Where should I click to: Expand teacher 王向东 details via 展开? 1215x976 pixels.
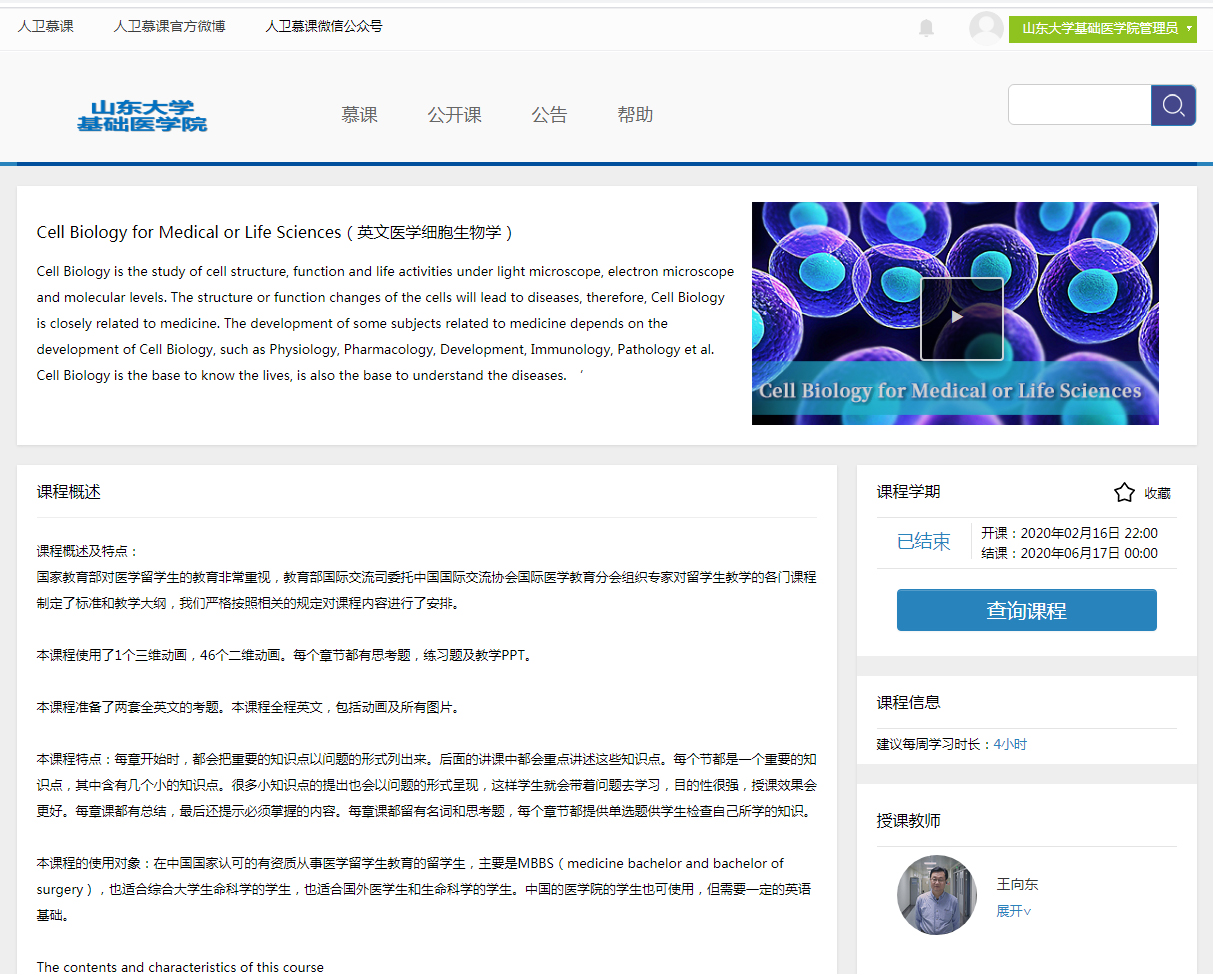point(1014,911)
